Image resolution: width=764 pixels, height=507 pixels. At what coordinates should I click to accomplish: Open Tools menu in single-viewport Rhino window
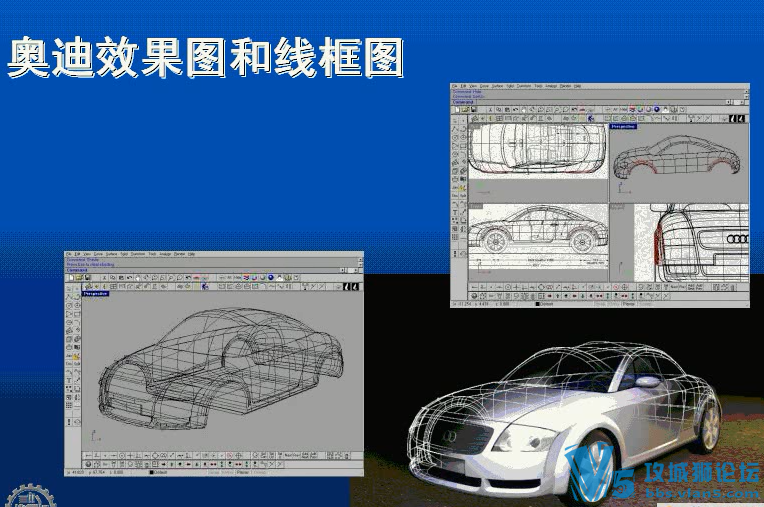pos(153,254)
